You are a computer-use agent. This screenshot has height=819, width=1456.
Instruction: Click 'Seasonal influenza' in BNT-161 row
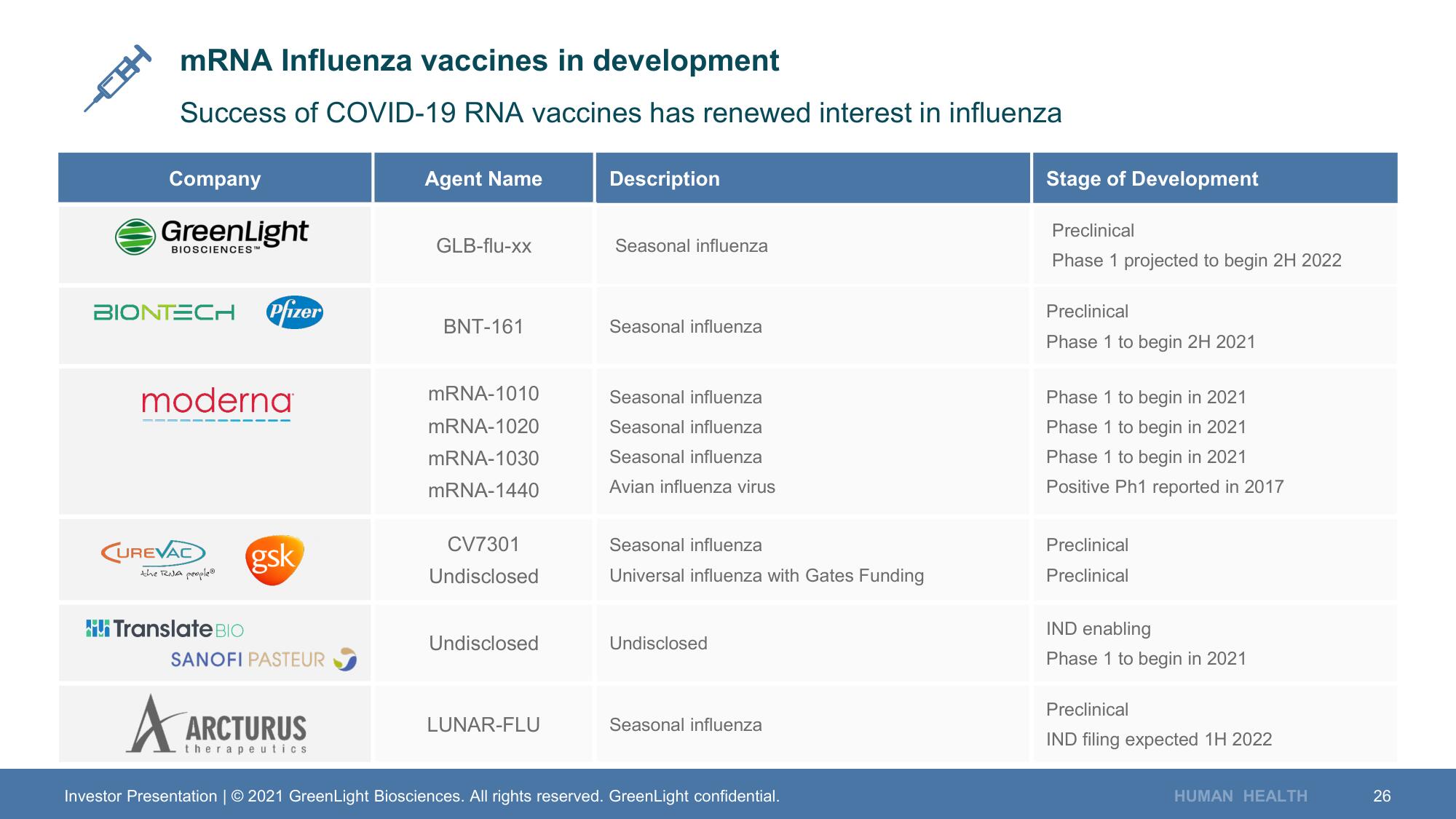[685, 327]
